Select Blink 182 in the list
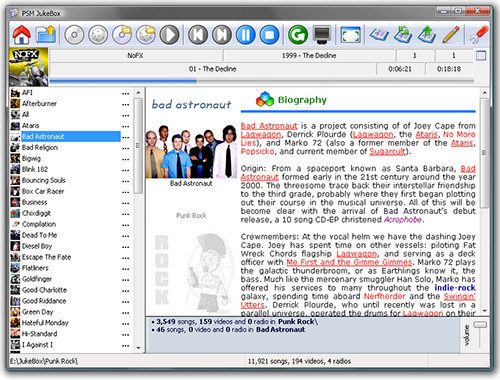The height and width of the screenshot is (380, 500). (35, 169)
